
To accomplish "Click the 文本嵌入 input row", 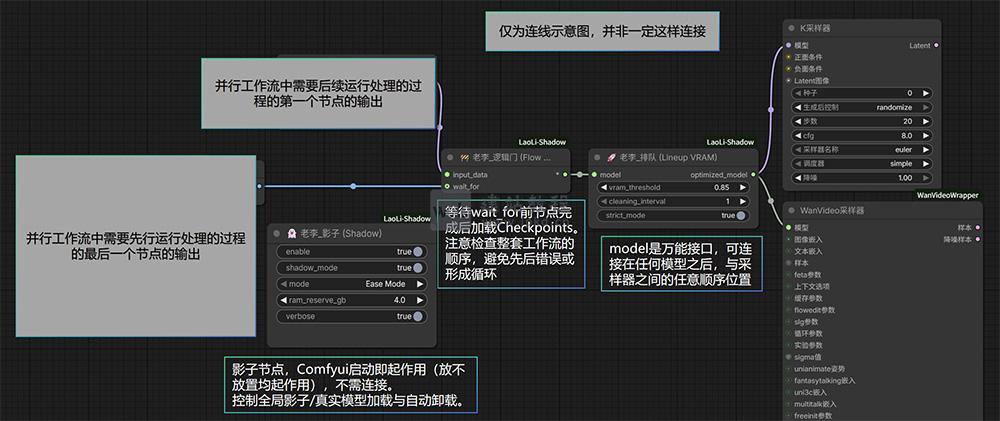I will (x=807, y=251).
